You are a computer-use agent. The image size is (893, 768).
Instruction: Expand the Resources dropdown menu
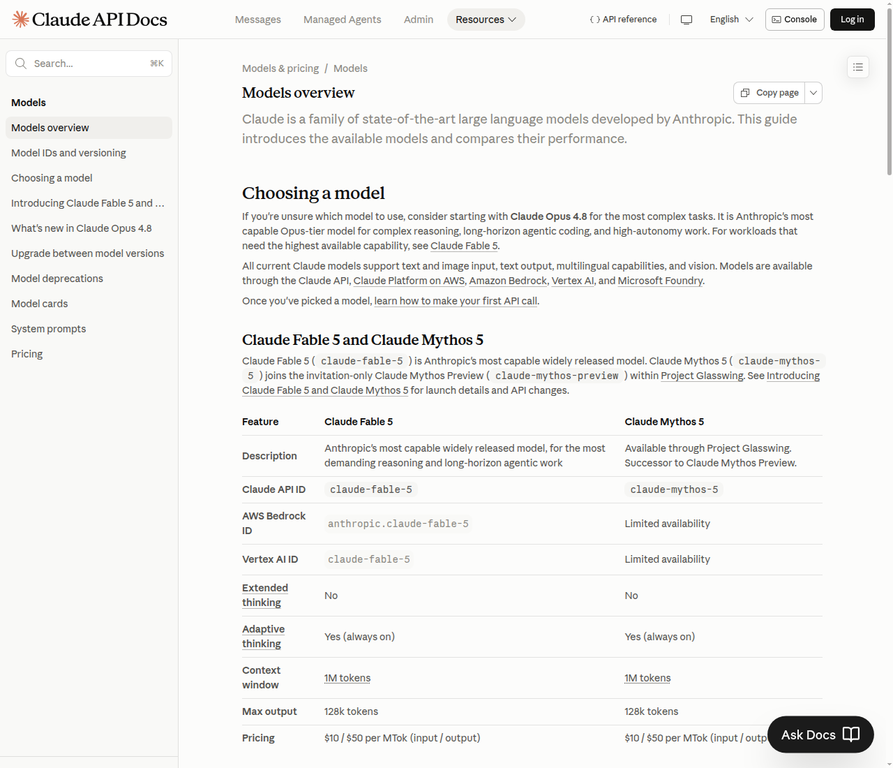(486, 19)
